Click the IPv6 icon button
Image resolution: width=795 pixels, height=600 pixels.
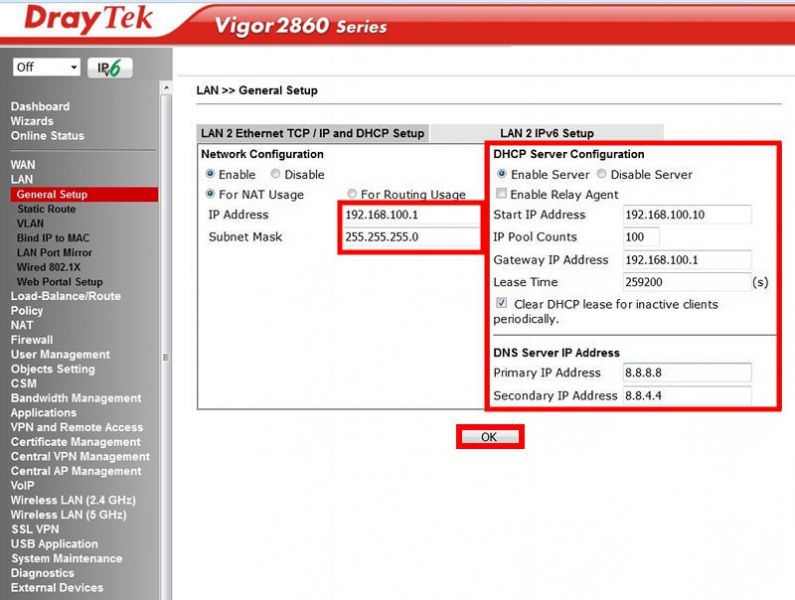[110, 67]
